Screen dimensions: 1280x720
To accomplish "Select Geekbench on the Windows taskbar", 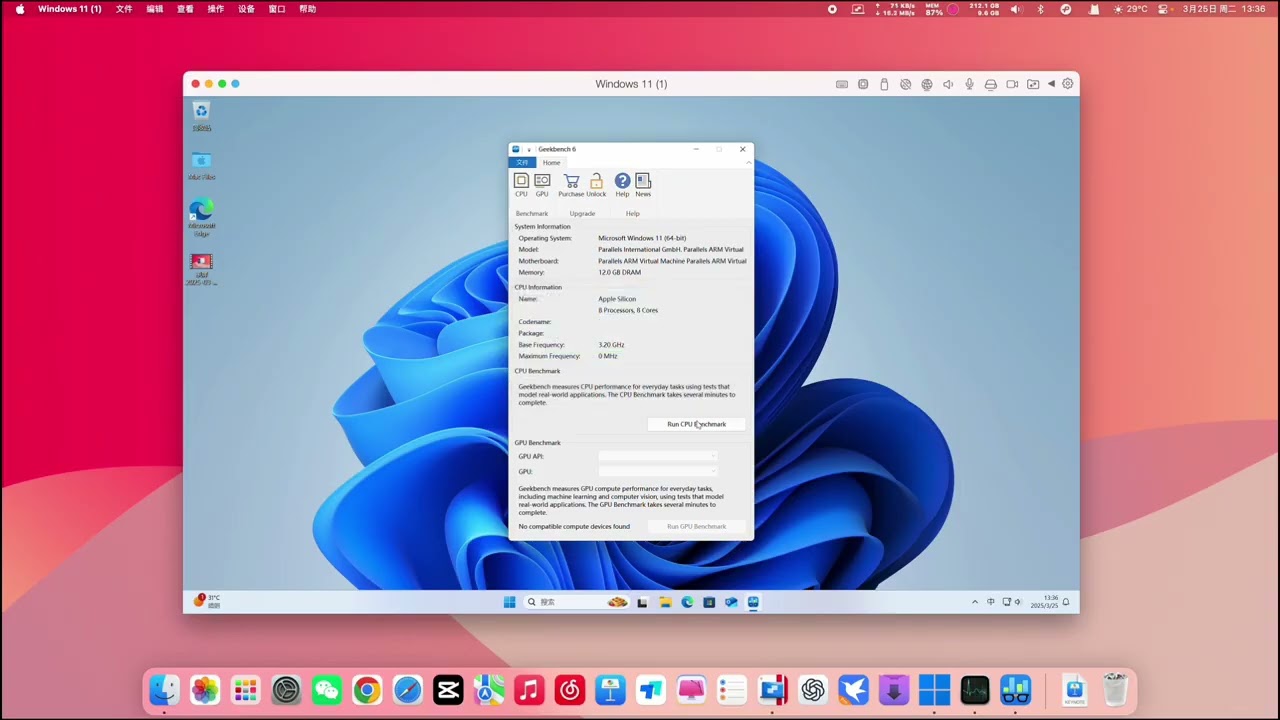I will pos(753,602).
